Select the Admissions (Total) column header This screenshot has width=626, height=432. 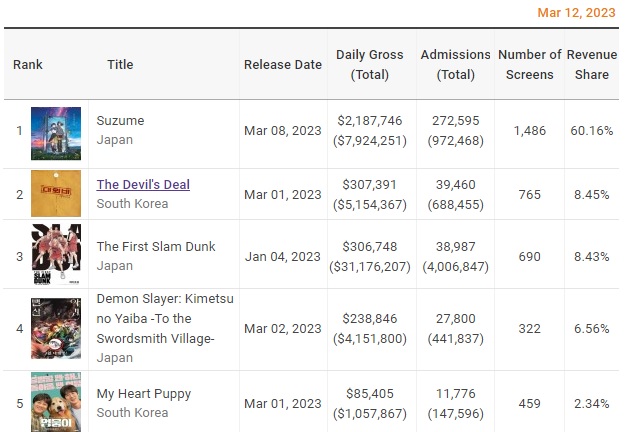(x=456, y=64)
